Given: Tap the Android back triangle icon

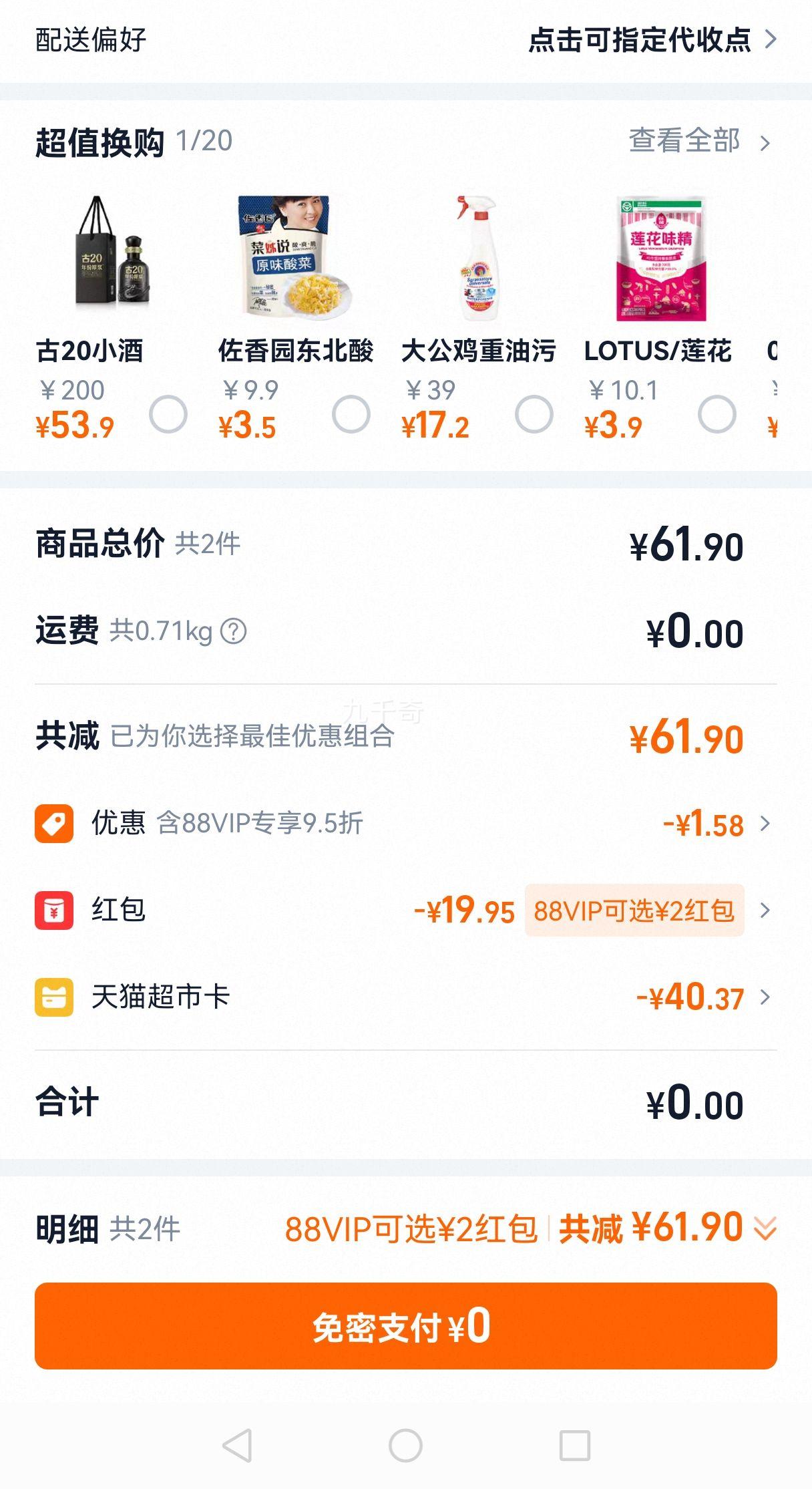Looking at the screenshot, I should [x=237, y=1446].
